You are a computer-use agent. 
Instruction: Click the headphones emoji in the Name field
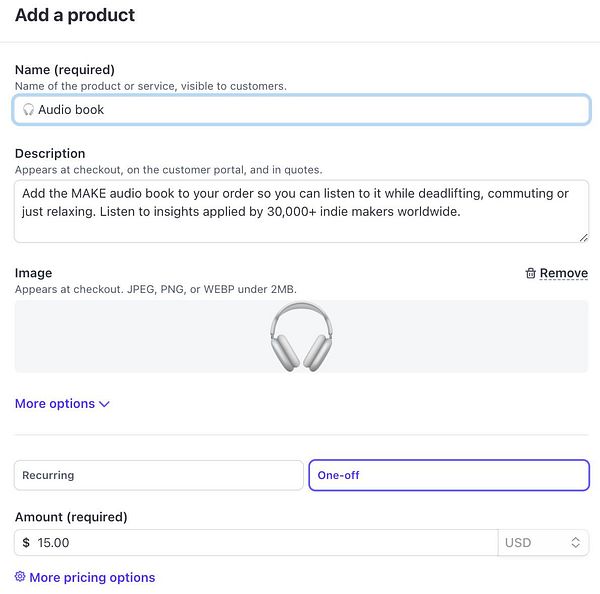point(28,110)
